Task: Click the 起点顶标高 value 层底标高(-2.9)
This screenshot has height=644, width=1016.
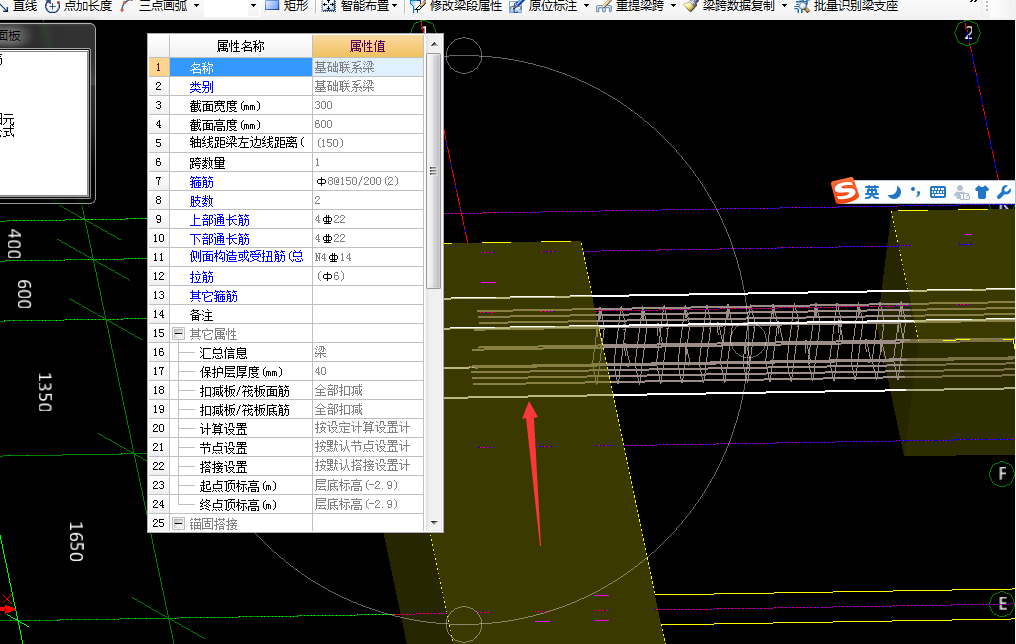Action: (x=367, y=485)
